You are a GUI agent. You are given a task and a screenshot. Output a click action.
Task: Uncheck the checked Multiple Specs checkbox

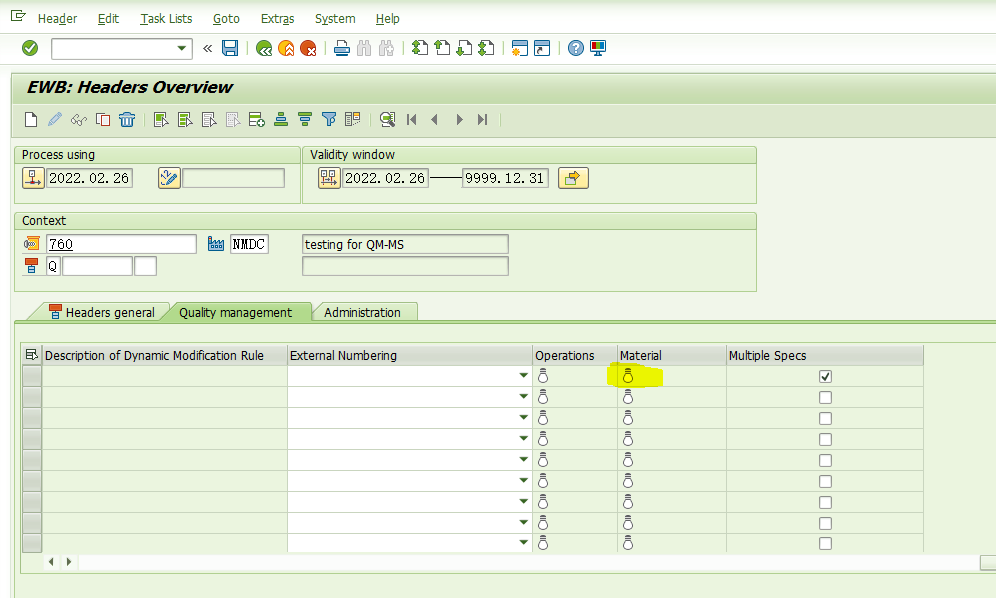(x=825, y=377)
